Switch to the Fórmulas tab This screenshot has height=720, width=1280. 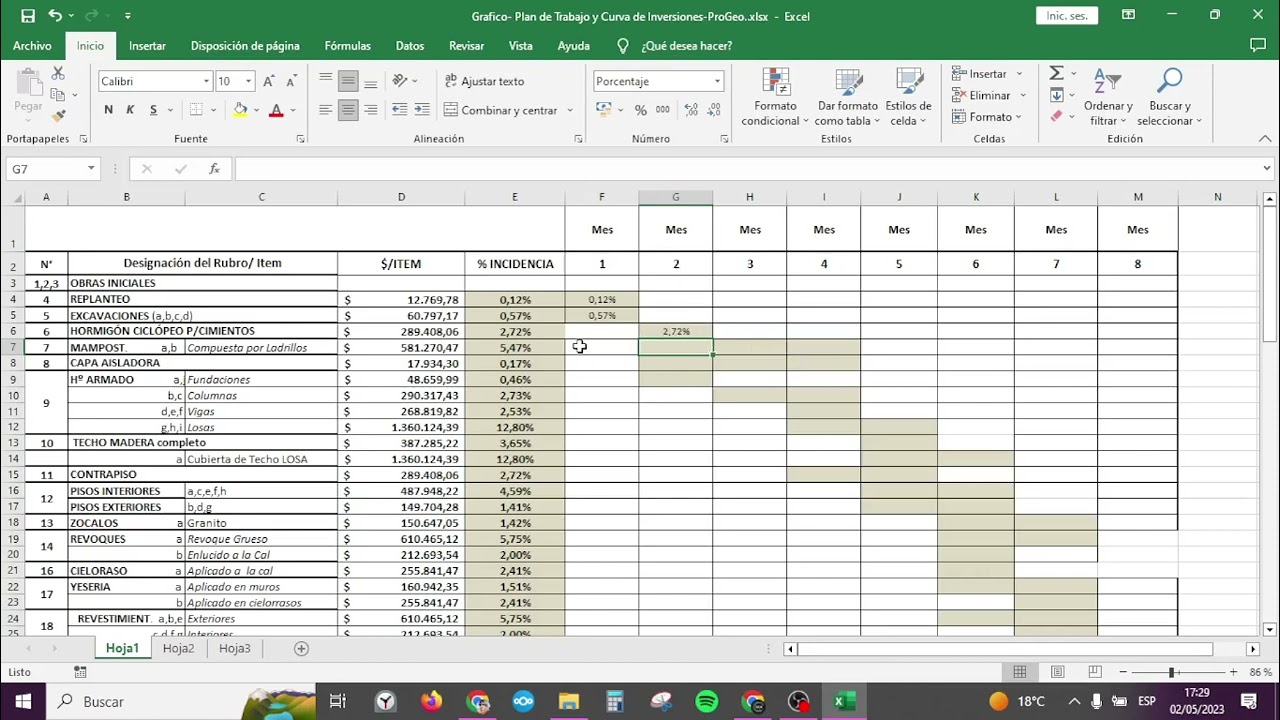[x=347, y=46]
